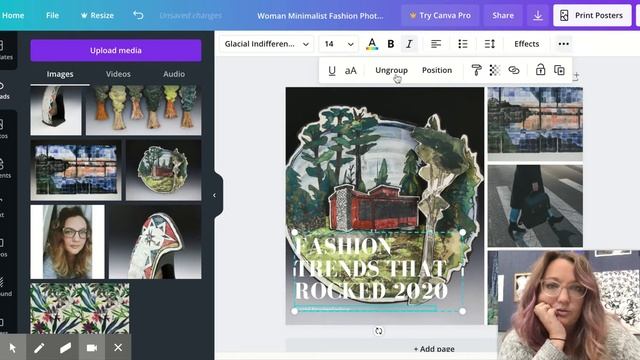Image resolution: width=640 pixels, height=360 pixels.
Task: Close the bottom annotation toolbar
Action: click(x=118, y=348)
